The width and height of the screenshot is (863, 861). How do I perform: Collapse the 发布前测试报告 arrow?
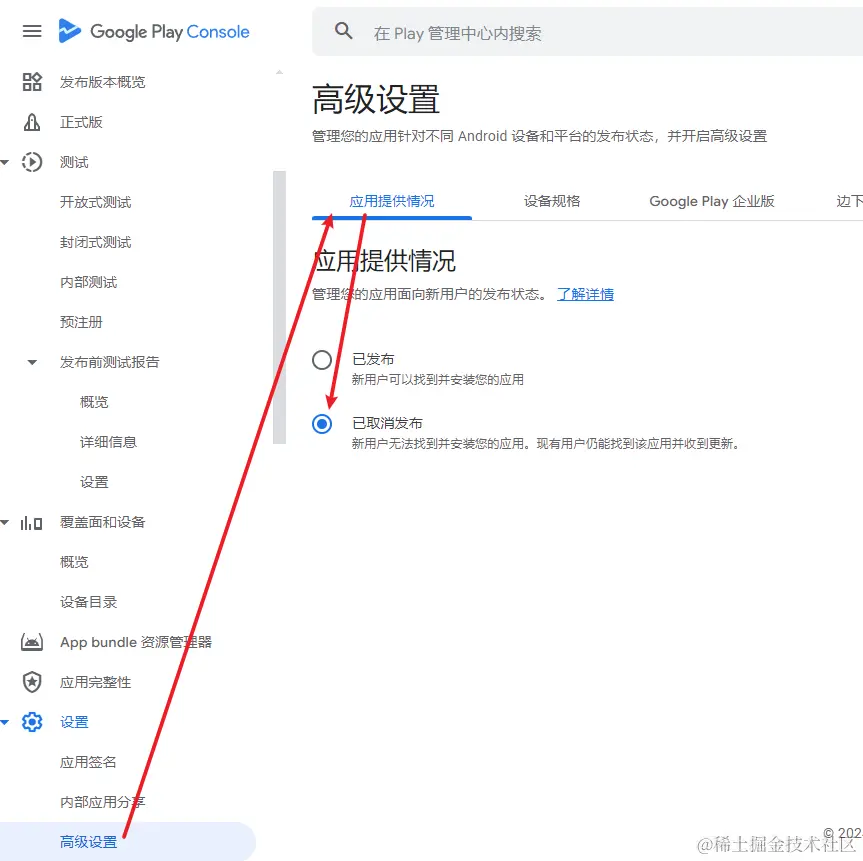pos(32,362)
